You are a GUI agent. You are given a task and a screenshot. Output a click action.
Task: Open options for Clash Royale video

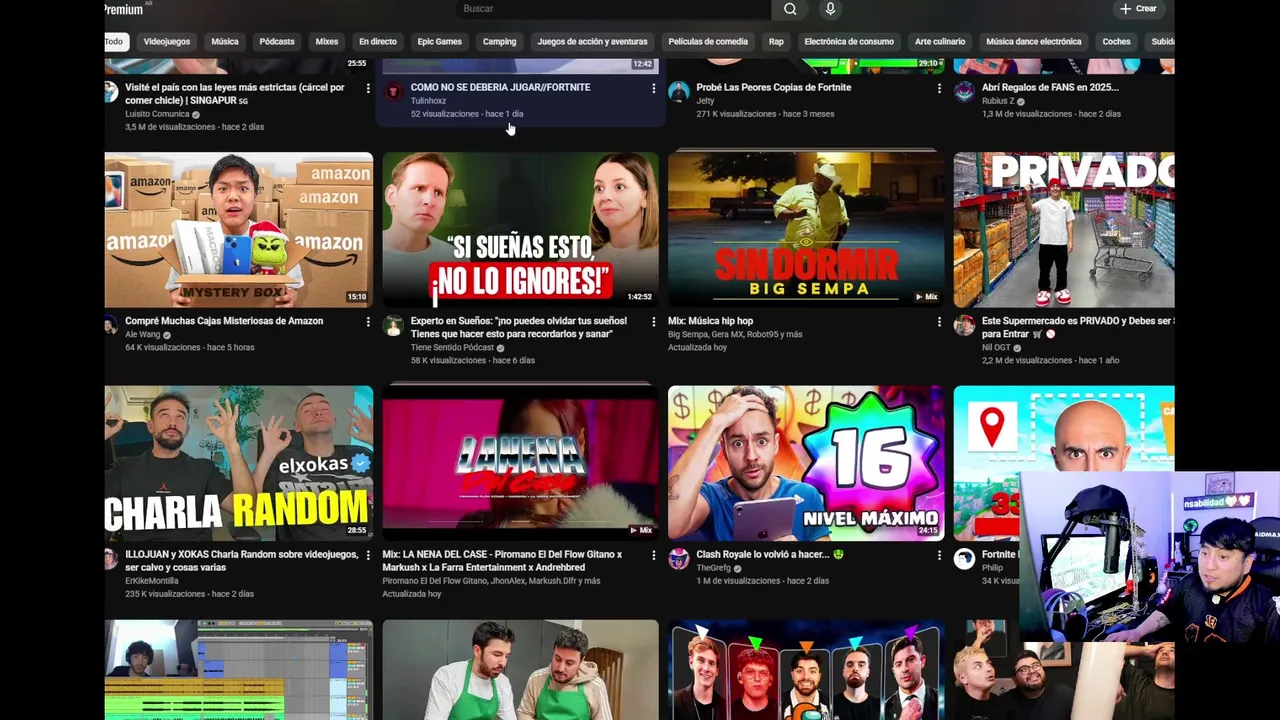939,556
